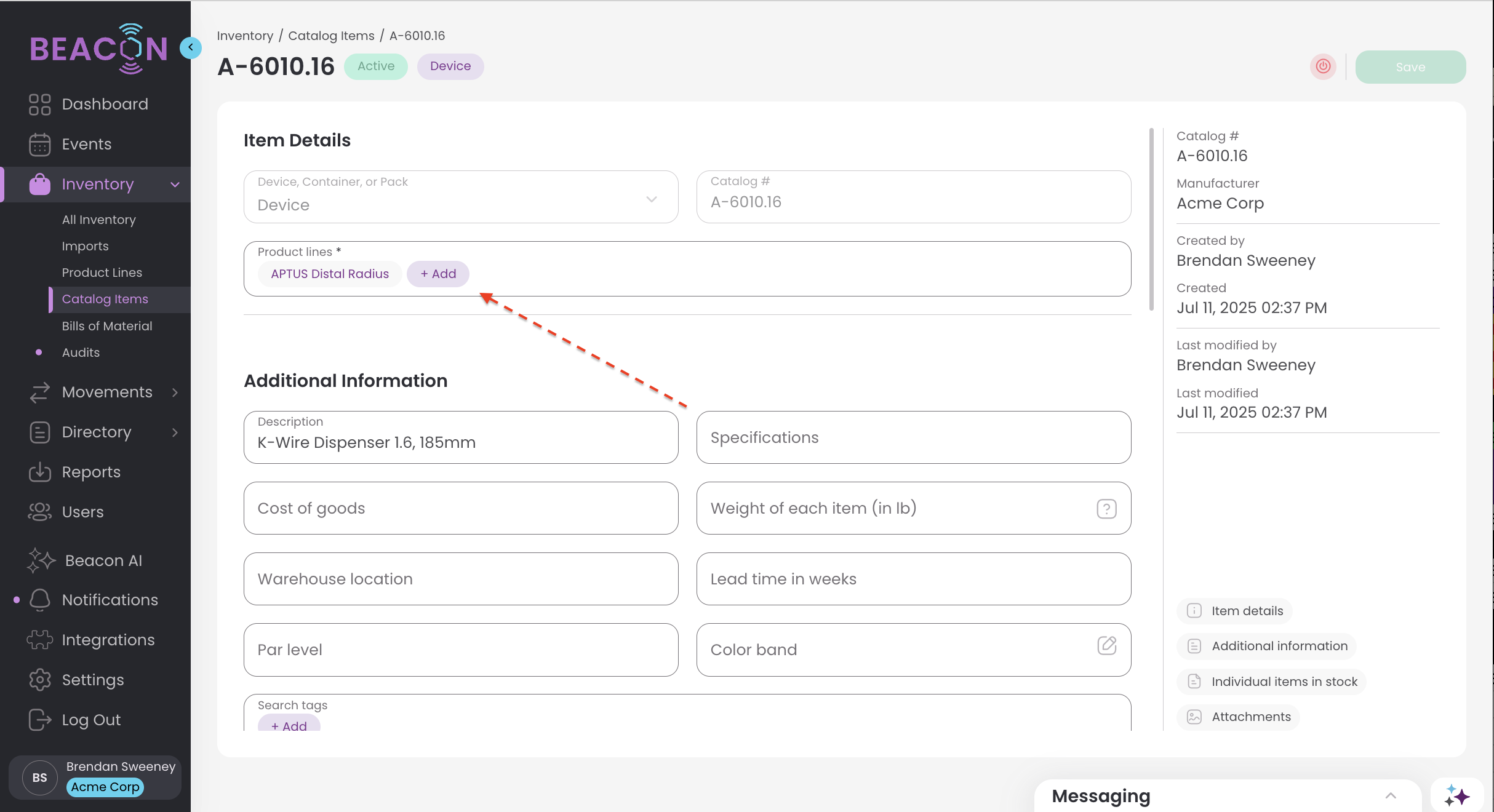
Task: Expand the Messaging panel chevron
Action: [x=1390, y=796]
